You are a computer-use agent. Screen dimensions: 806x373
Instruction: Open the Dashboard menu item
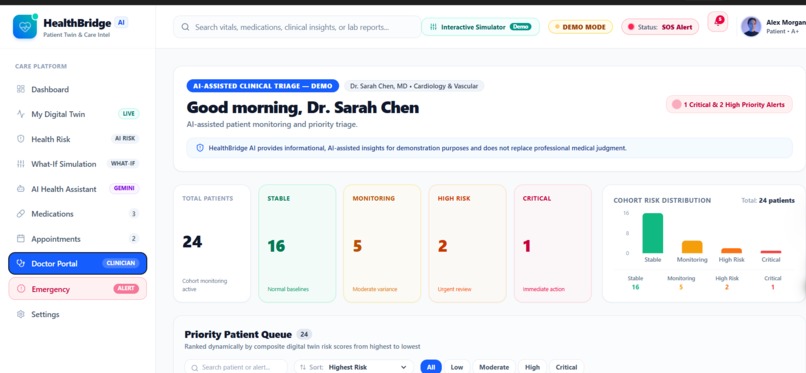click(x=78, y=89)
